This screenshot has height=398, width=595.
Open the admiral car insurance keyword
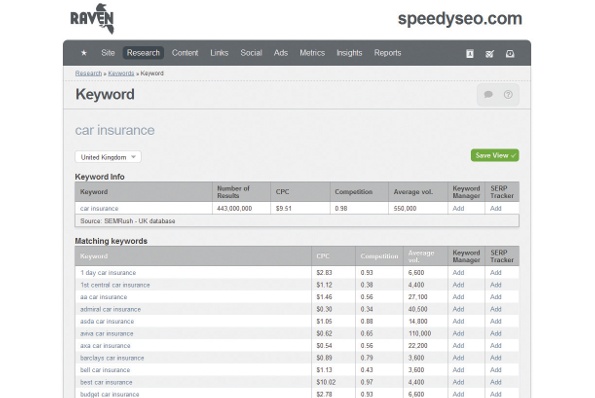tap(110, 309)
